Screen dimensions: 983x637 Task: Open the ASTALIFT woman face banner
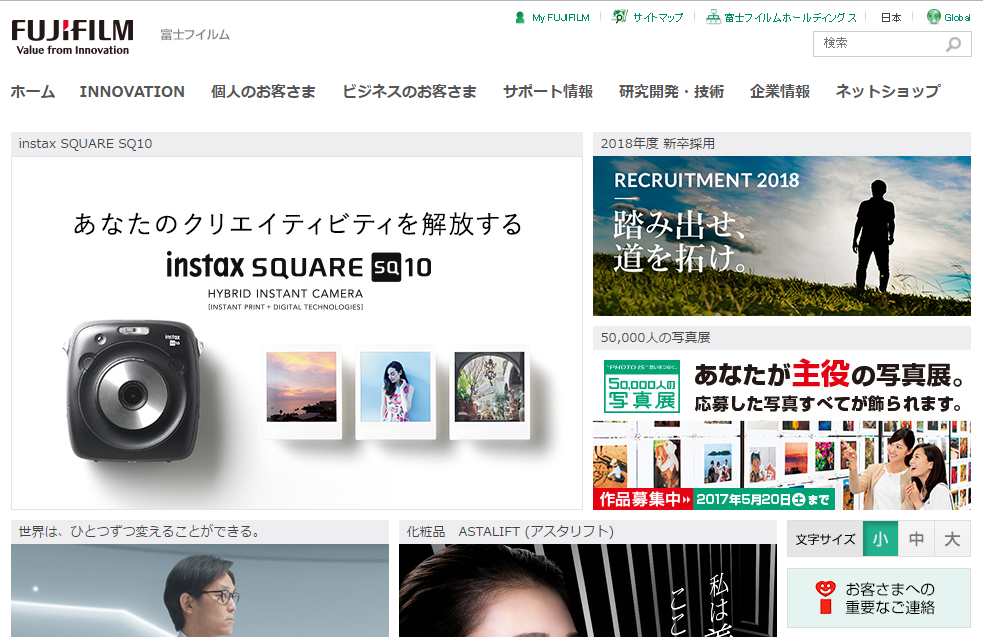click(587, 591)
